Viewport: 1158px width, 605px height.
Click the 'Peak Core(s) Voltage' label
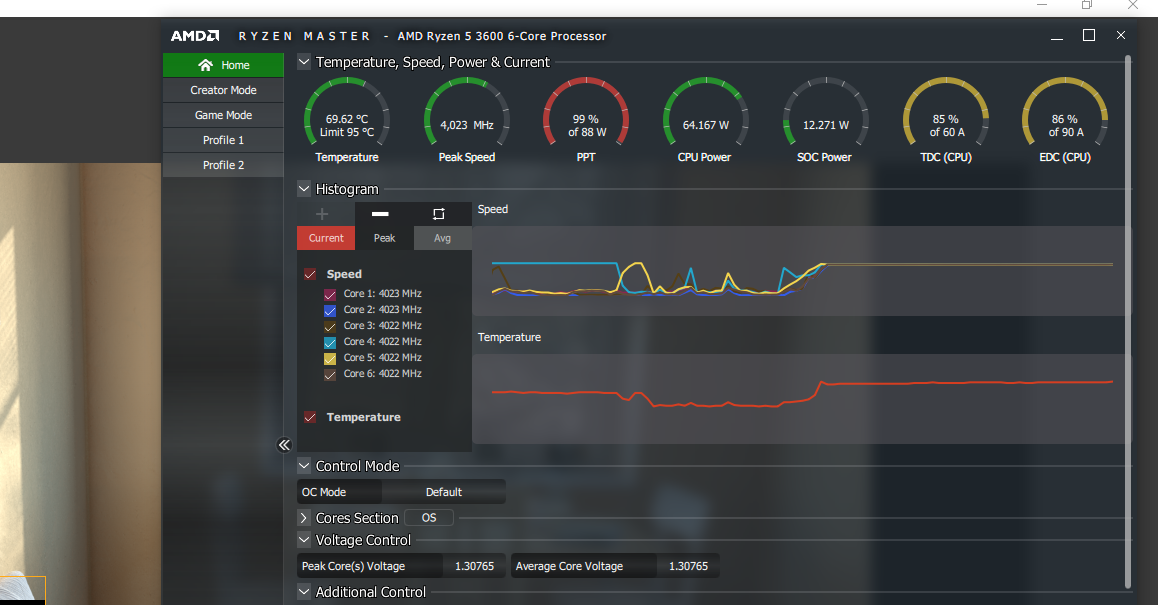coord(353,566)
